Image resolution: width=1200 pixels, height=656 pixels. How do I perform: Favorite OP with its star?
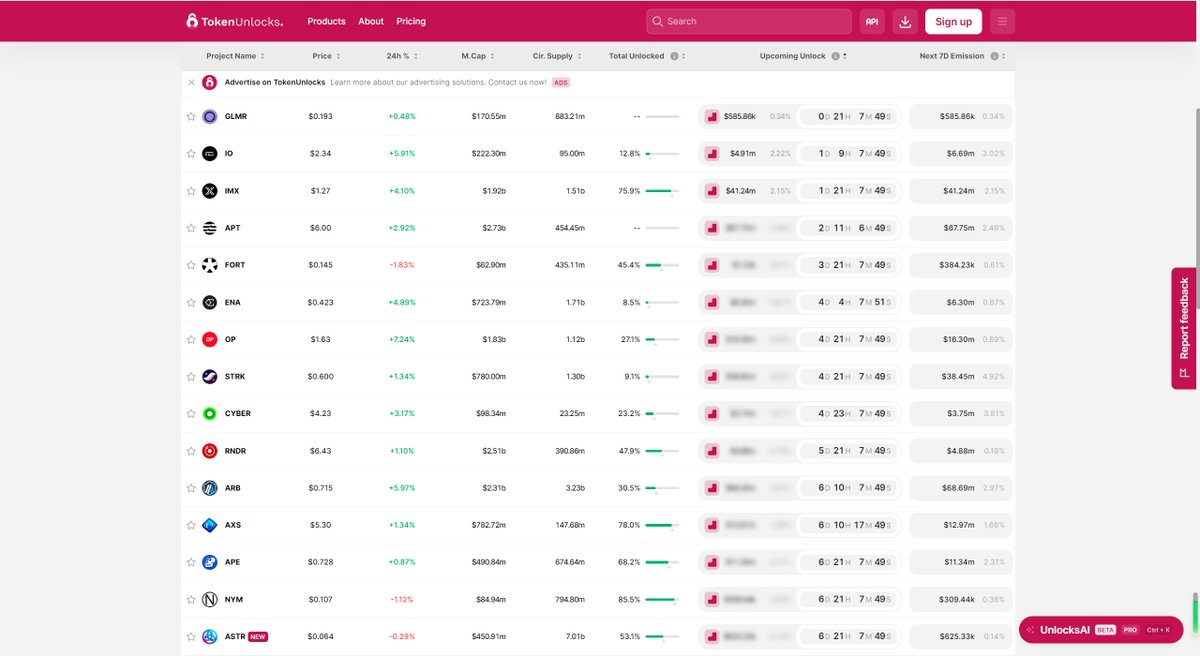coord(191,339)
